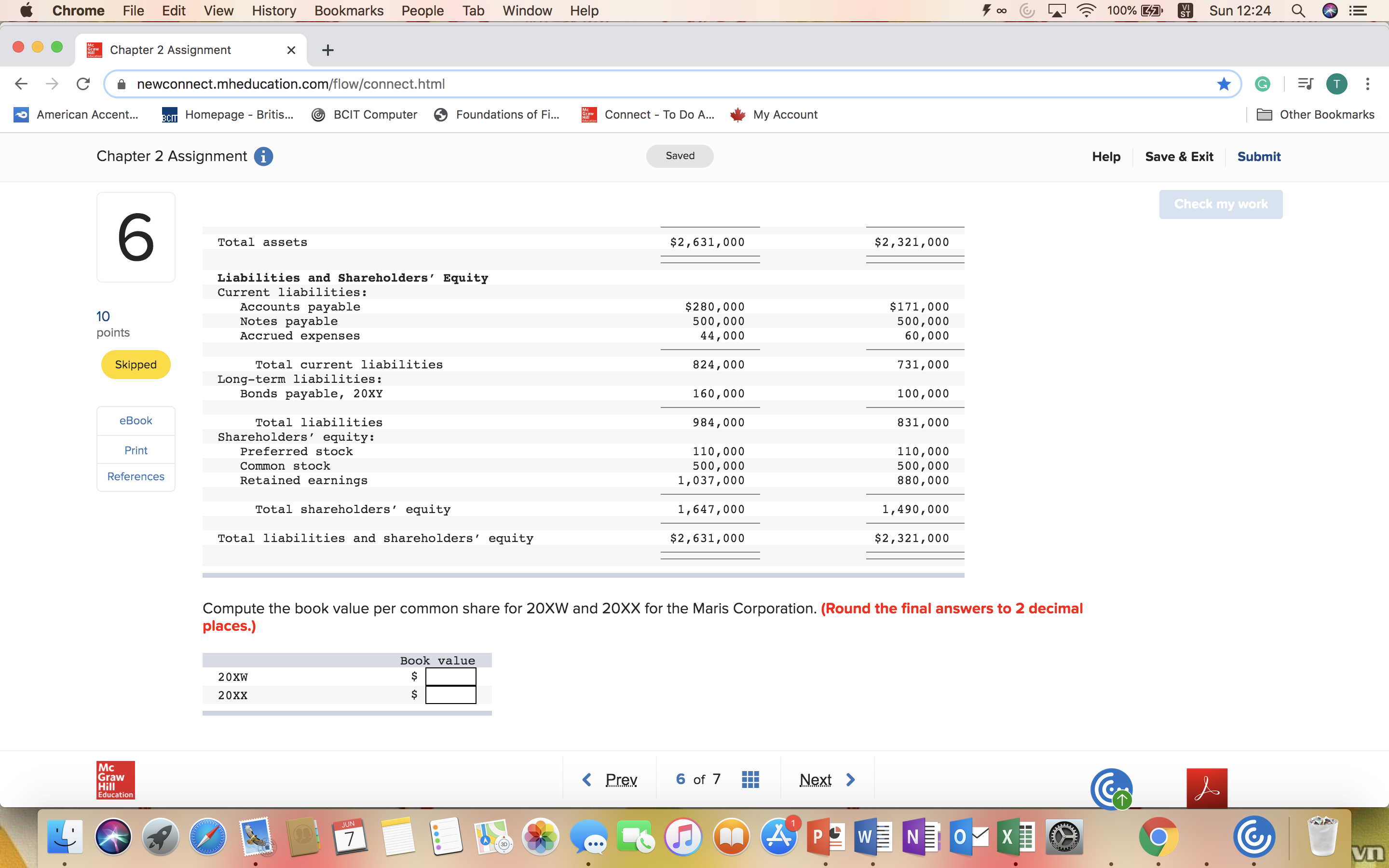Open the Bookmarks menu
Image resolution: width=1389 pixels, height=868 pixels.
pyautogui.click(x=348, y=10)
